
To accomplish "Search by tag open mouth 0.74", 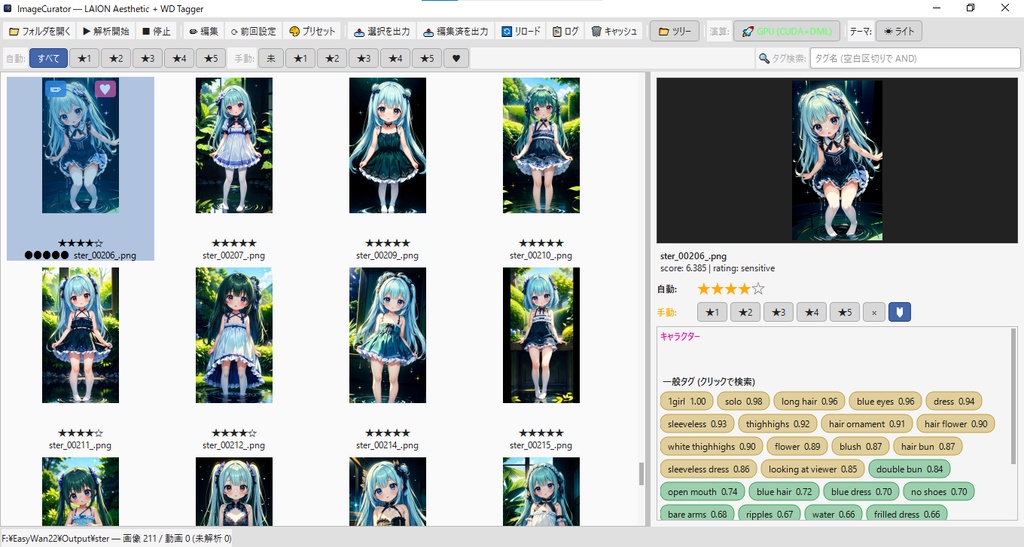I will (702, 492).
